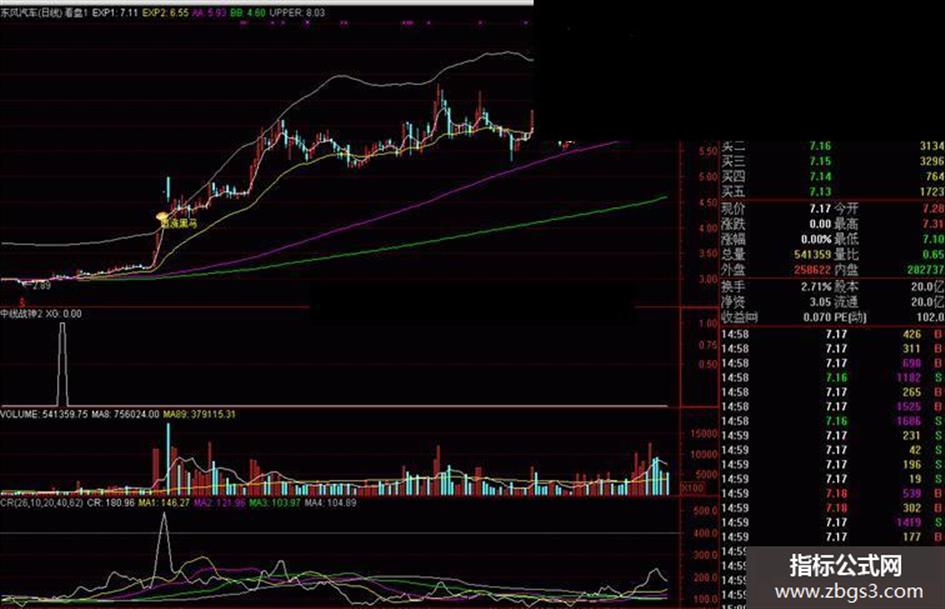Click the 净资 value 3.05
The image size is (945, 609).
[820, 302]
